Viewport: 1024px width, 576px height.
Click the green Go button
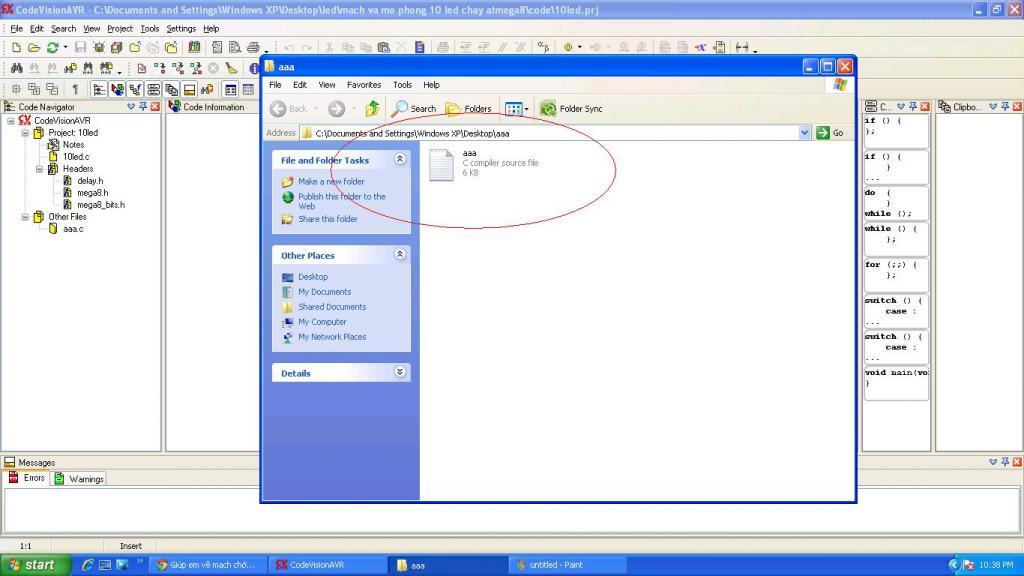pos(830,133)
